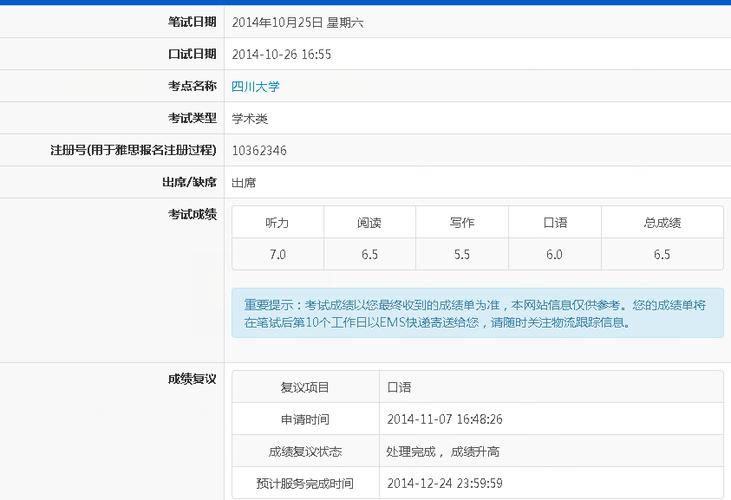Click the 成绩复议状态 row label

(305, 452)
